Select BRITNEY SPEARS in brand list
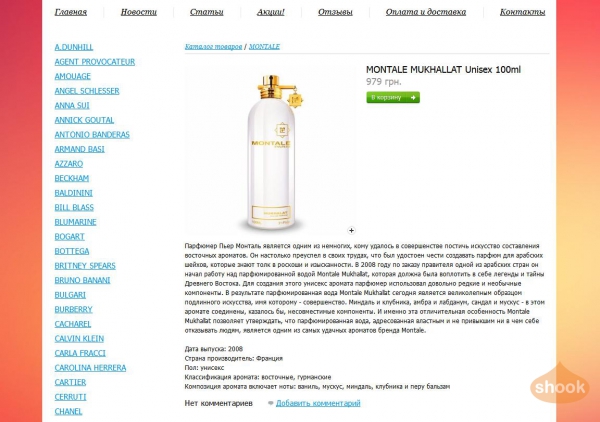The image size is (600, 422). point(85,266)
